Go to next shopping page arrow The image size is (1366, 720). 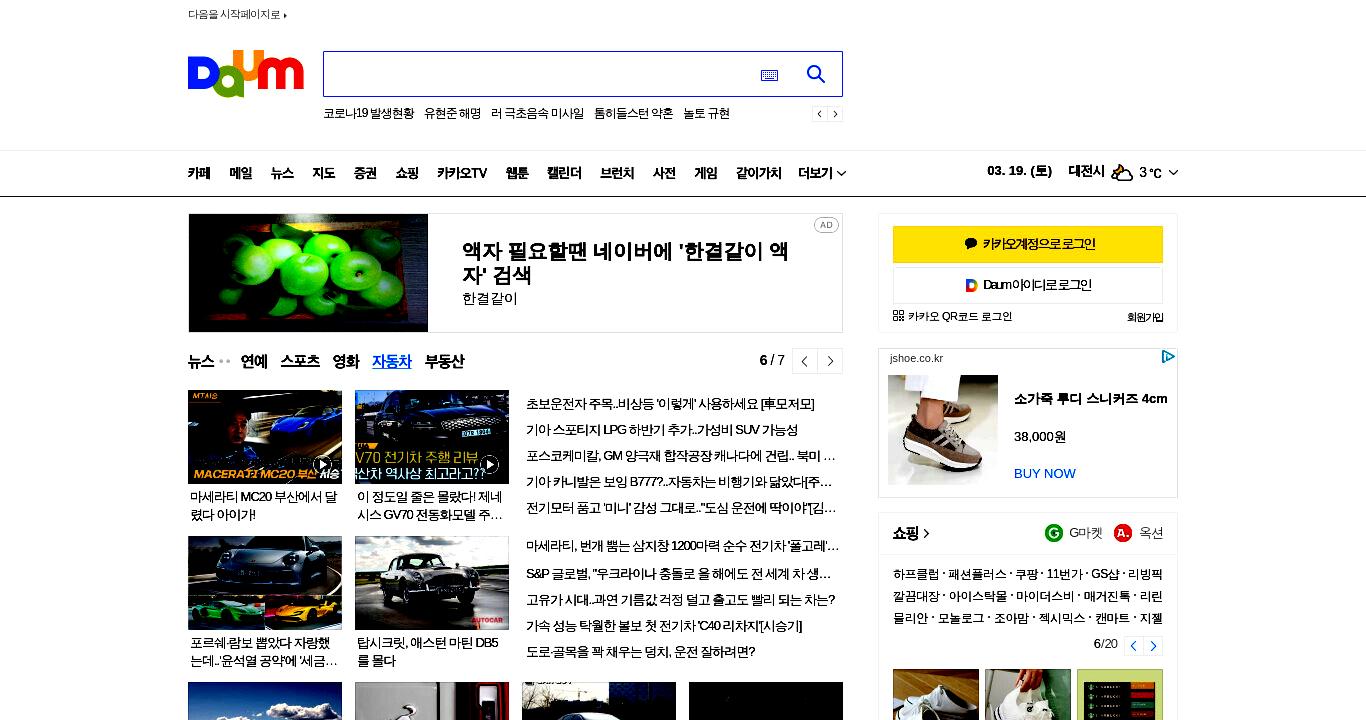pyautogui.click(x=1153, y=646)
